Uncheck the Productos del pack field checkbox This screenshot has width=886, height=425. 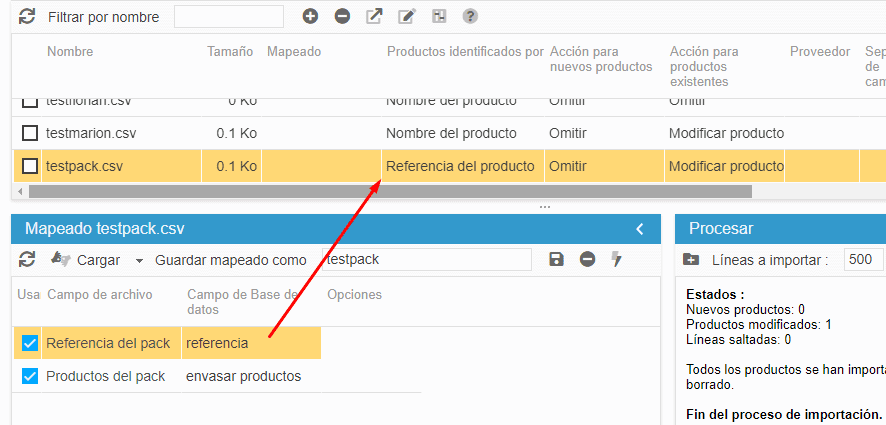point(30,376)
